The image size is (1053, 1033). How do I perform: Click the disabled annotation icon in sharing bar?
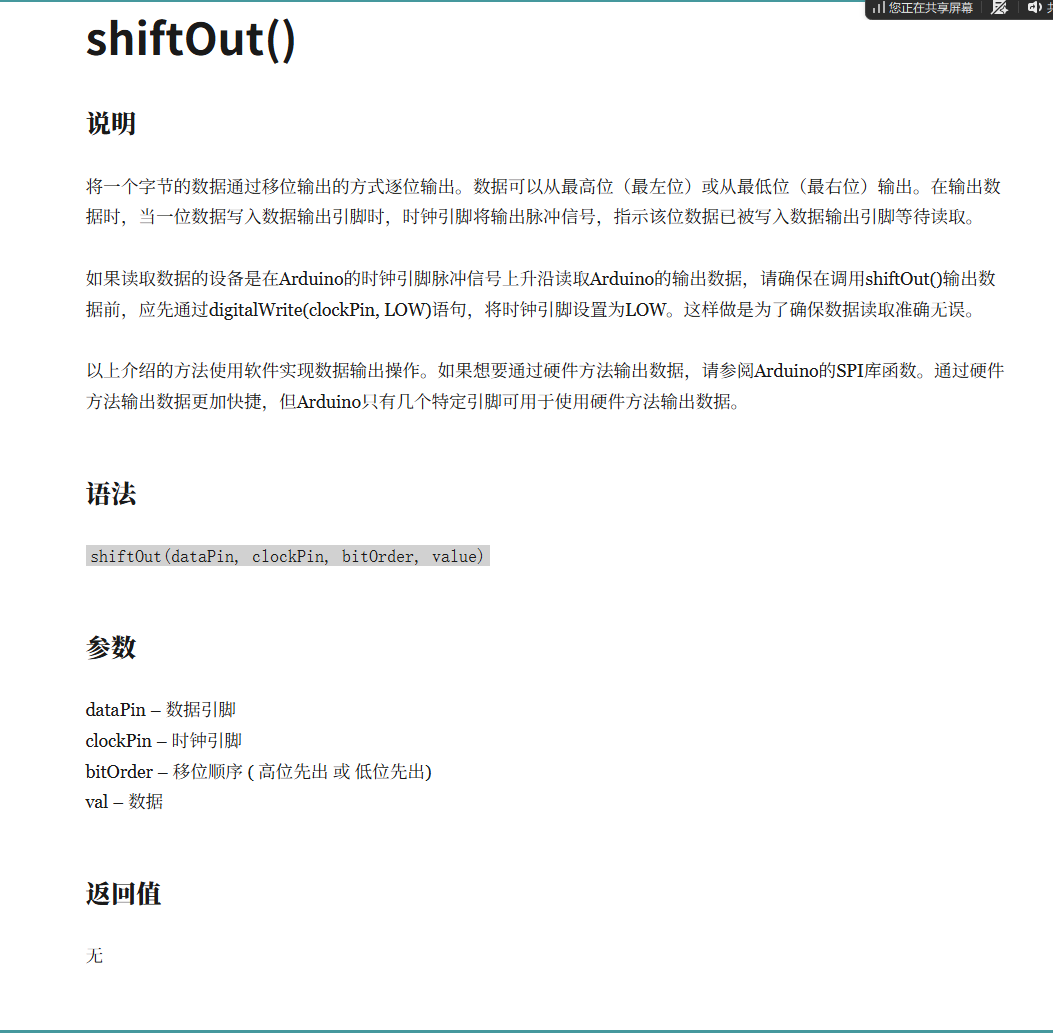999,8
